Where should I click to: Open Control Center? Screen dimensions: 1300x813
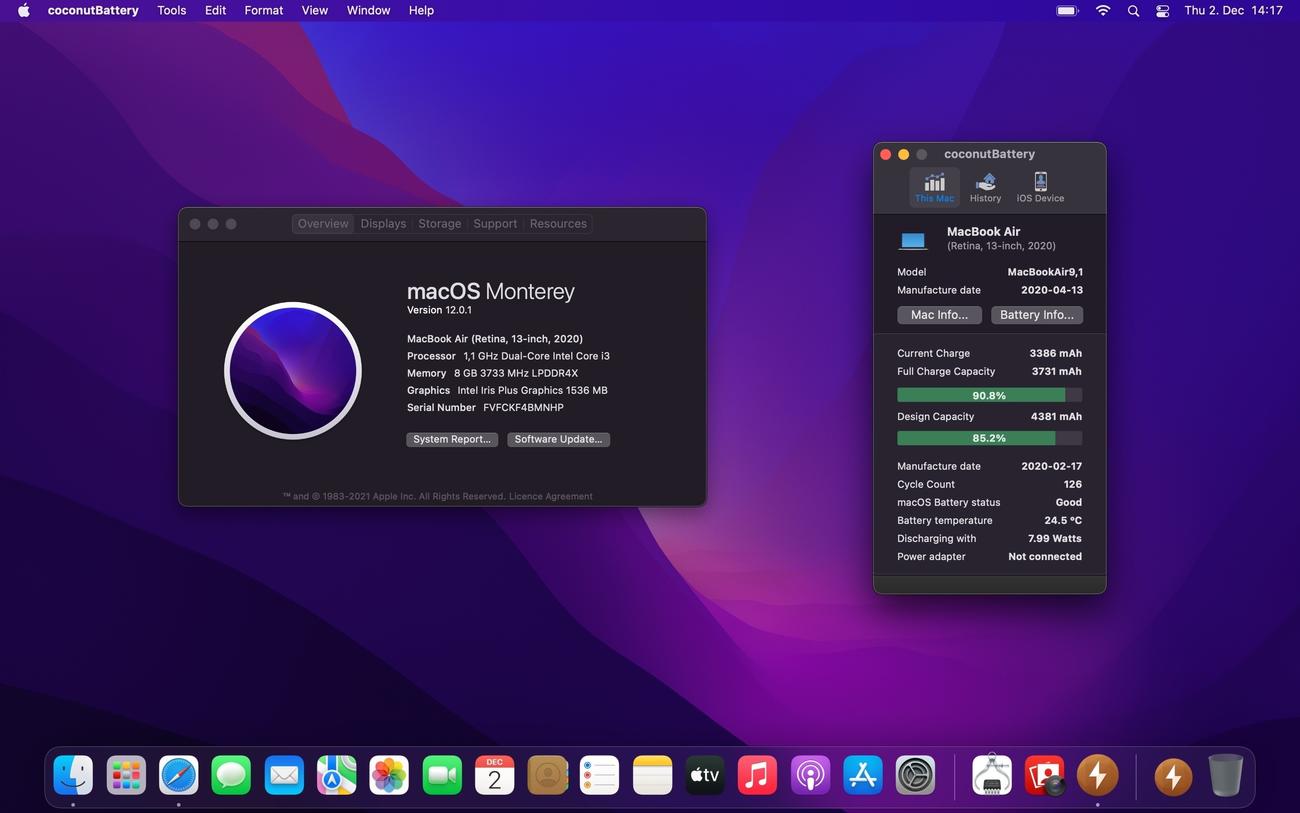pos(1162,10)
